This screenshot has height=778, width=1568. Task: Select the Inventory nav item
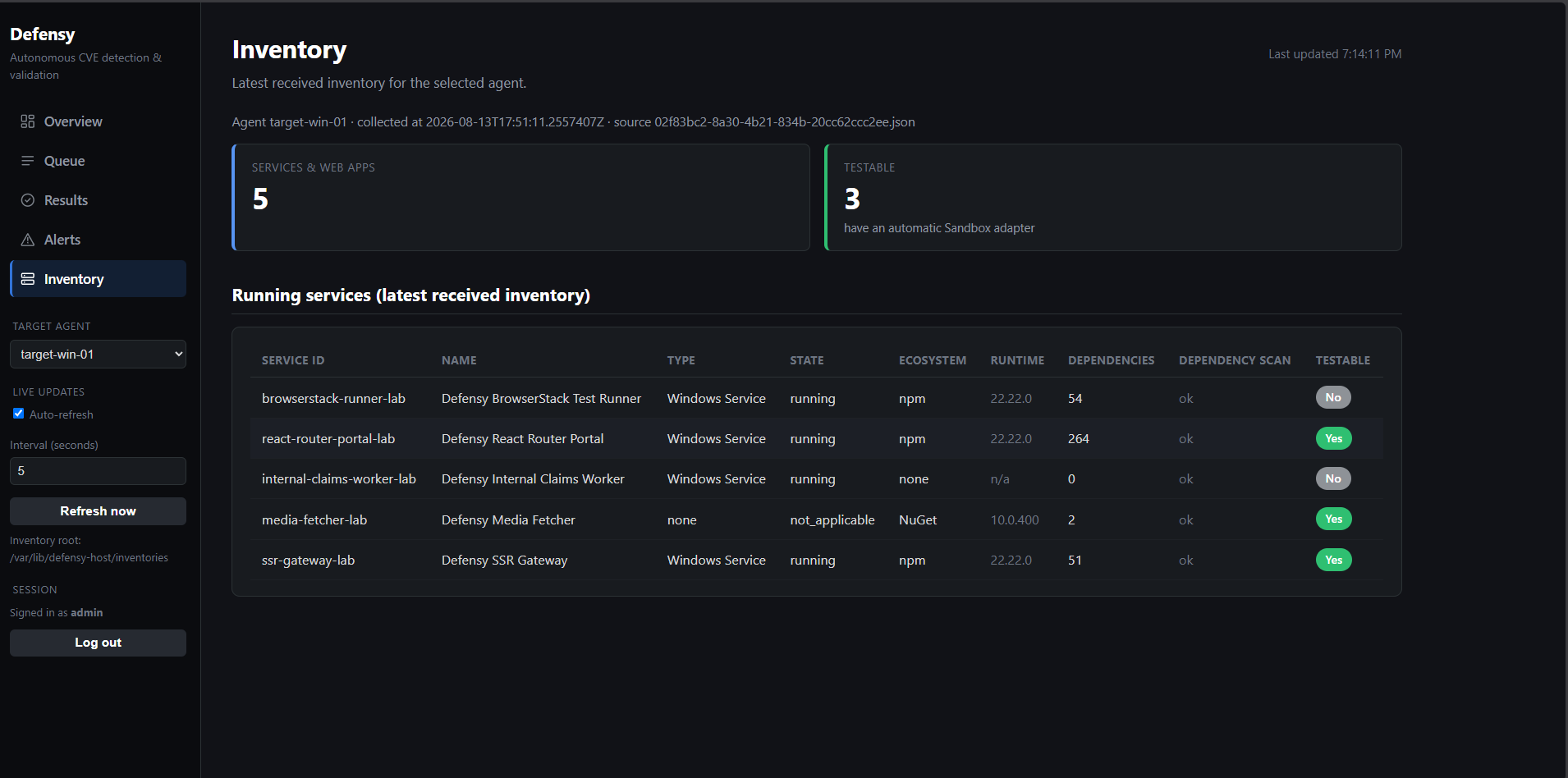98,279
